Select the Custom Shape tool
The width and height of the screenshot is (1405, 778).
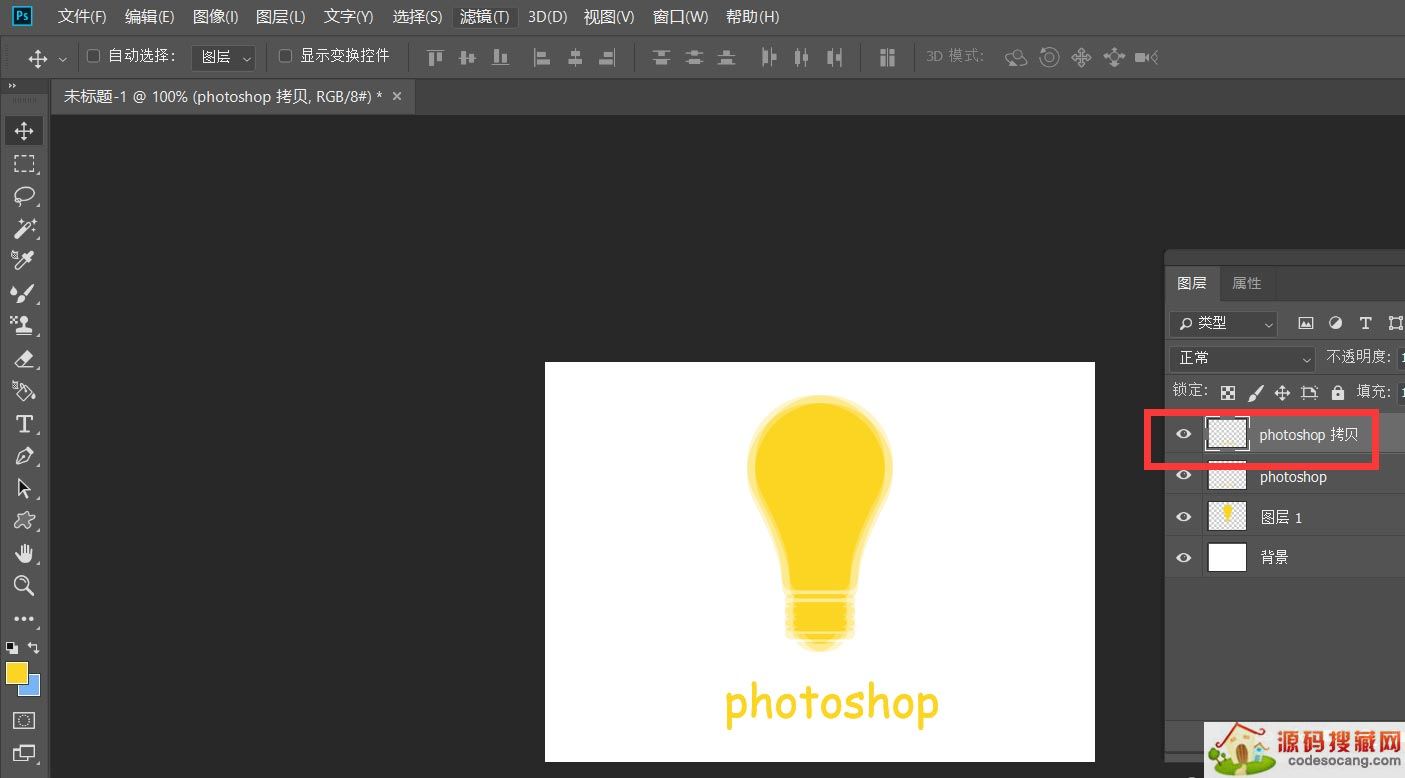point(24,521)
